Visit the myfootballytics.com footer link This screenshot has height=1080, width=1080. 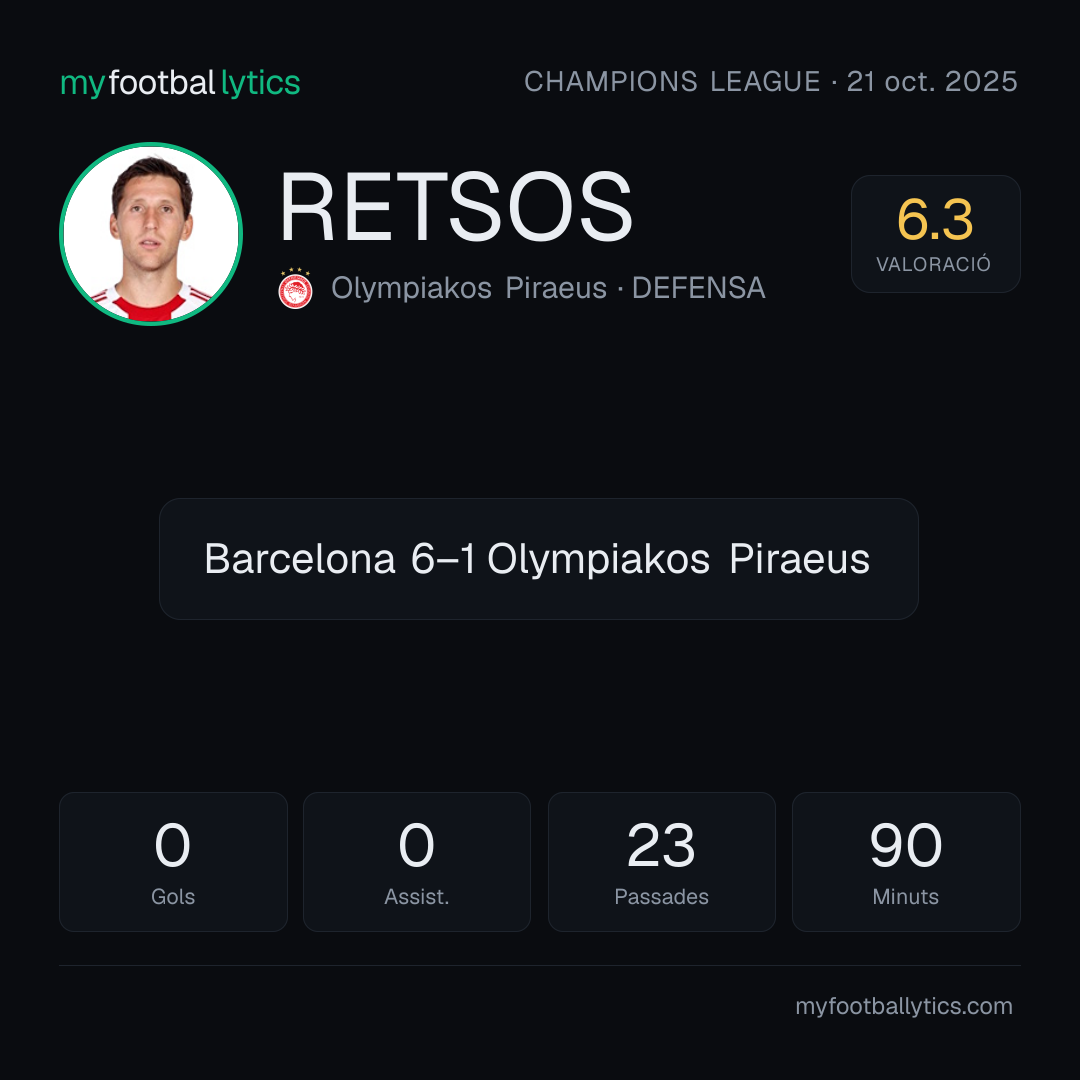point(904,1006)
